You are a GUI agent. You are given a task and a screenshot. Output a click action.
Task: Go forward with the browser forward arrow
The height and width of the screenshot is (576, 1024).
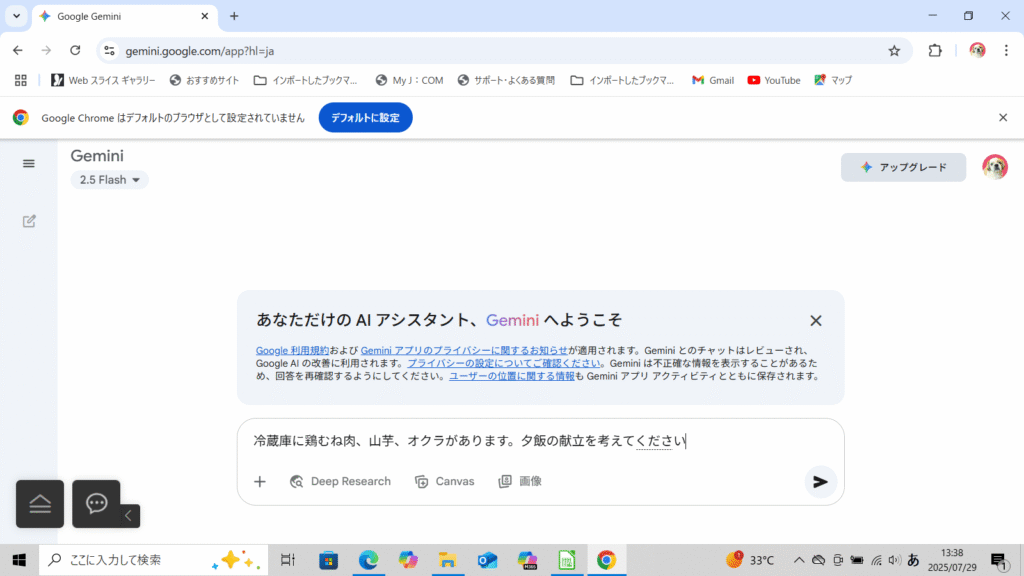(x=46, y=50)
